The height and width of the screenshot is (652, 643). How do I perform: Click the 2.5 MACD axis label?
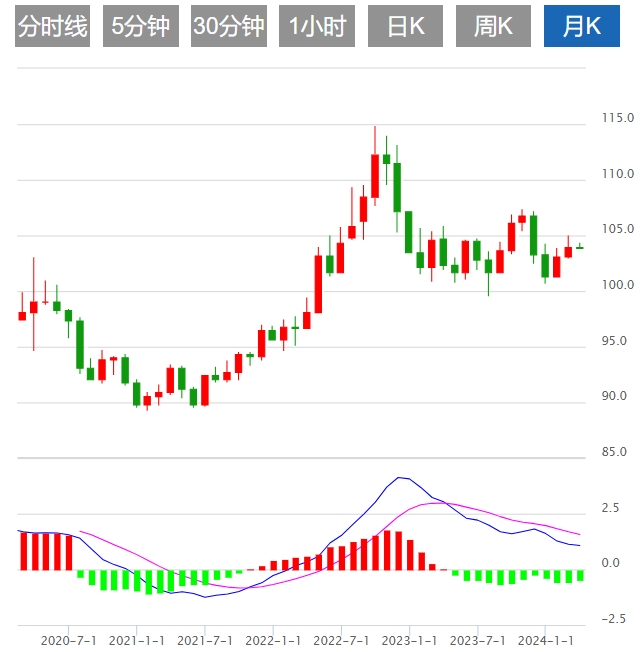tap(610, 508)
